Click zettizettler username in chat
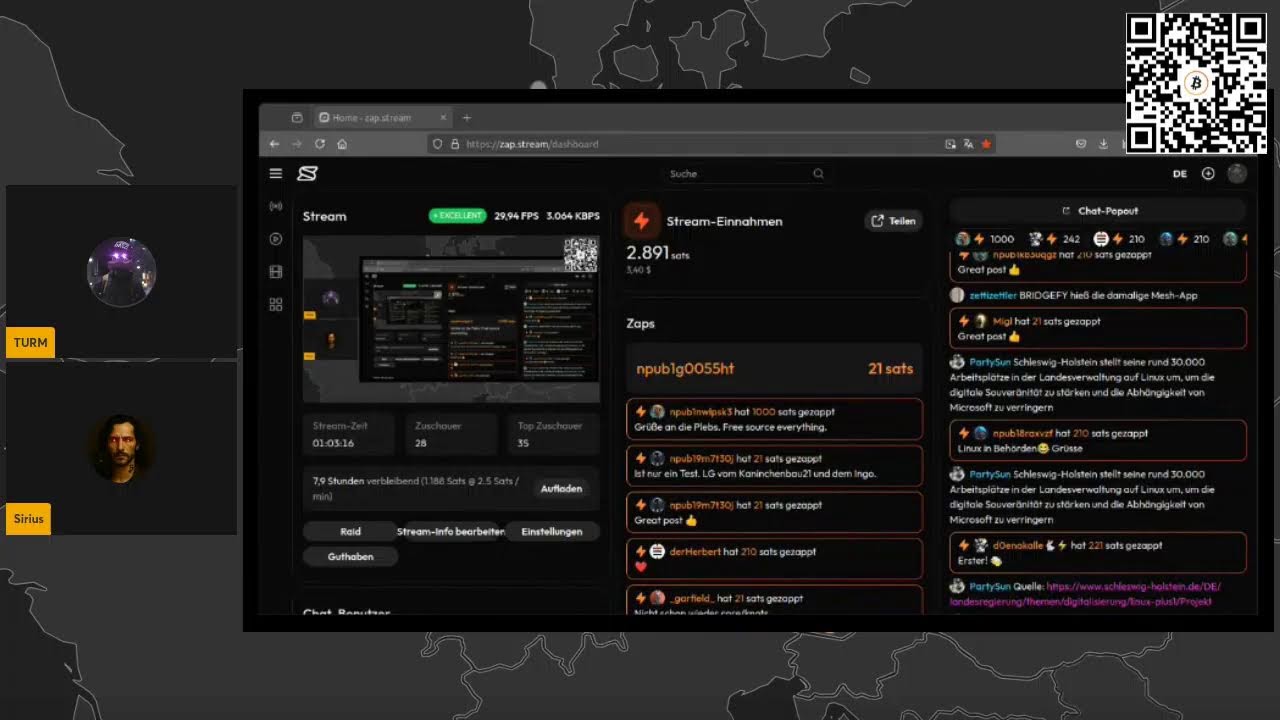 click(x=992, y=295)
